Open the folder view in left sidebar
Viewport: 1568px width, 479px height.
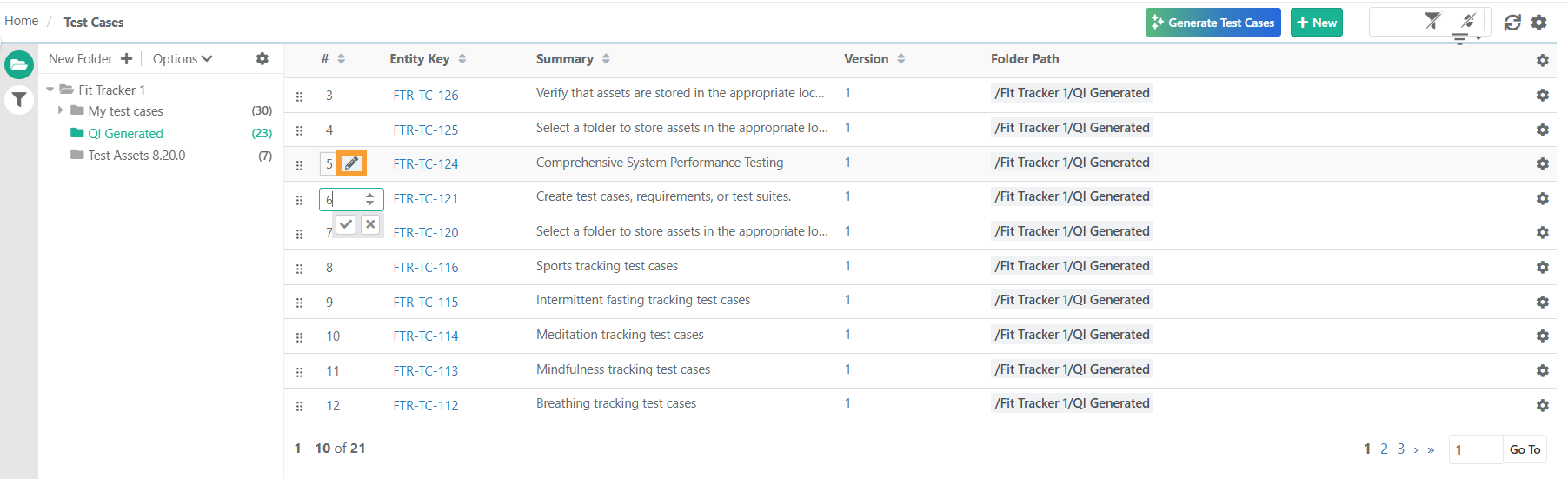19,64
